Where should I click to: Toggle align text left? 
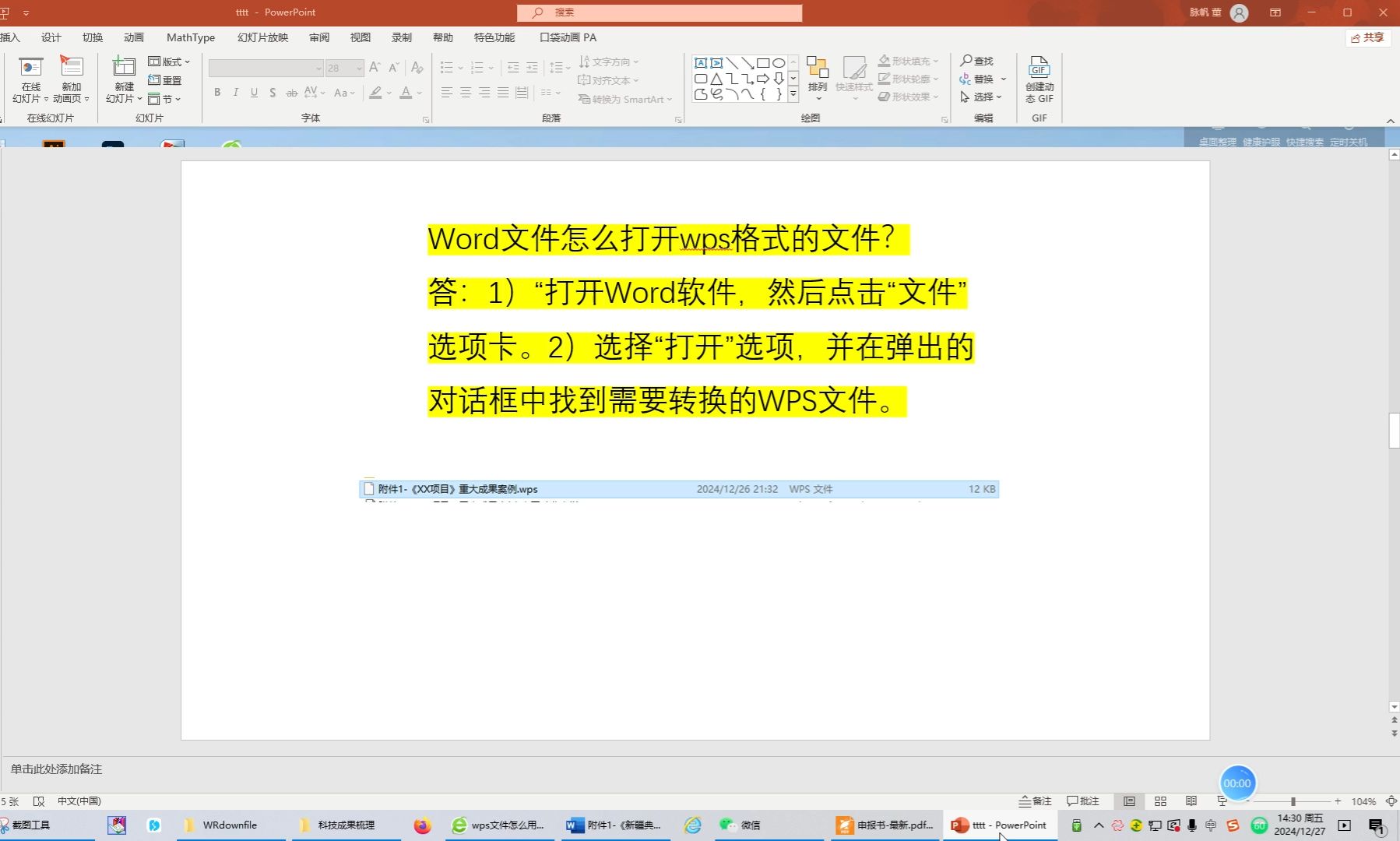(447, 93)
